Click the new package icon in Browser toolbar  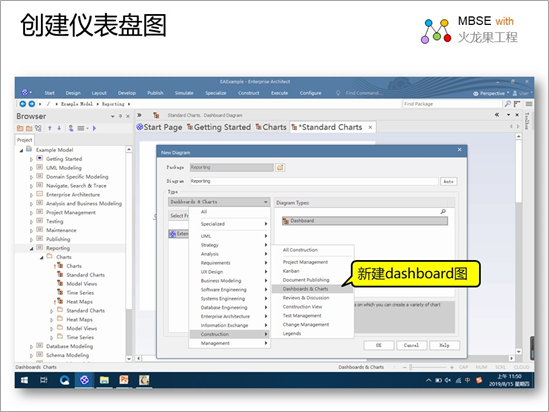[20, 128]
